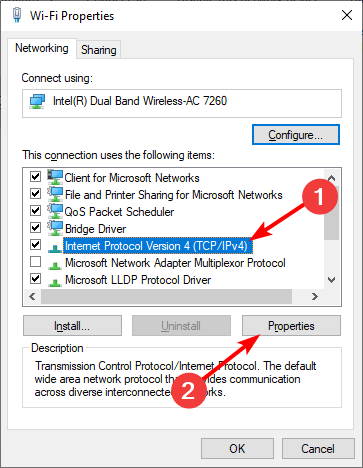Toggle the QoS Packet Scheduler checkbox

35,211
